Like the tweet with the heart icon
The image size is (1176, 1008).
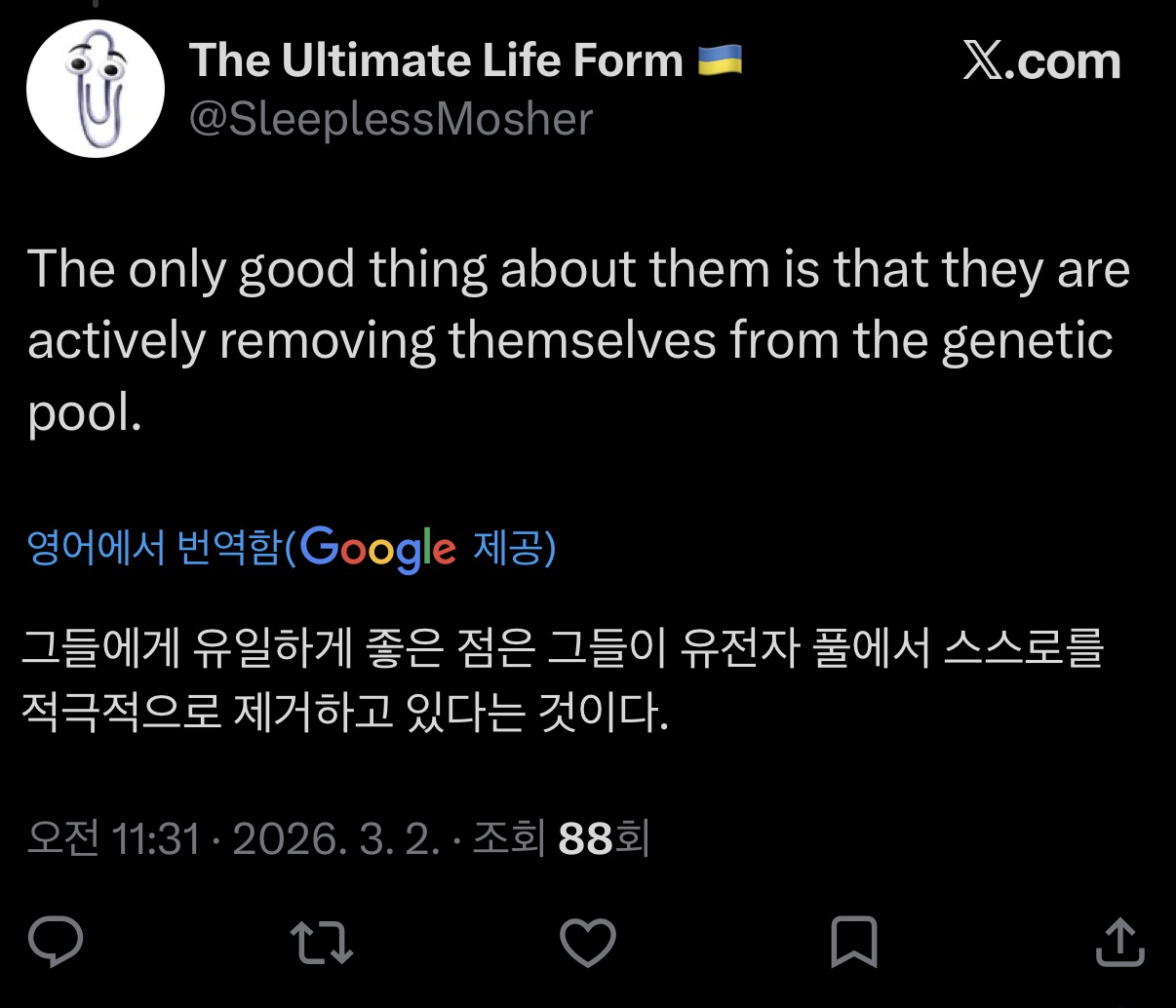click(588, 942)
